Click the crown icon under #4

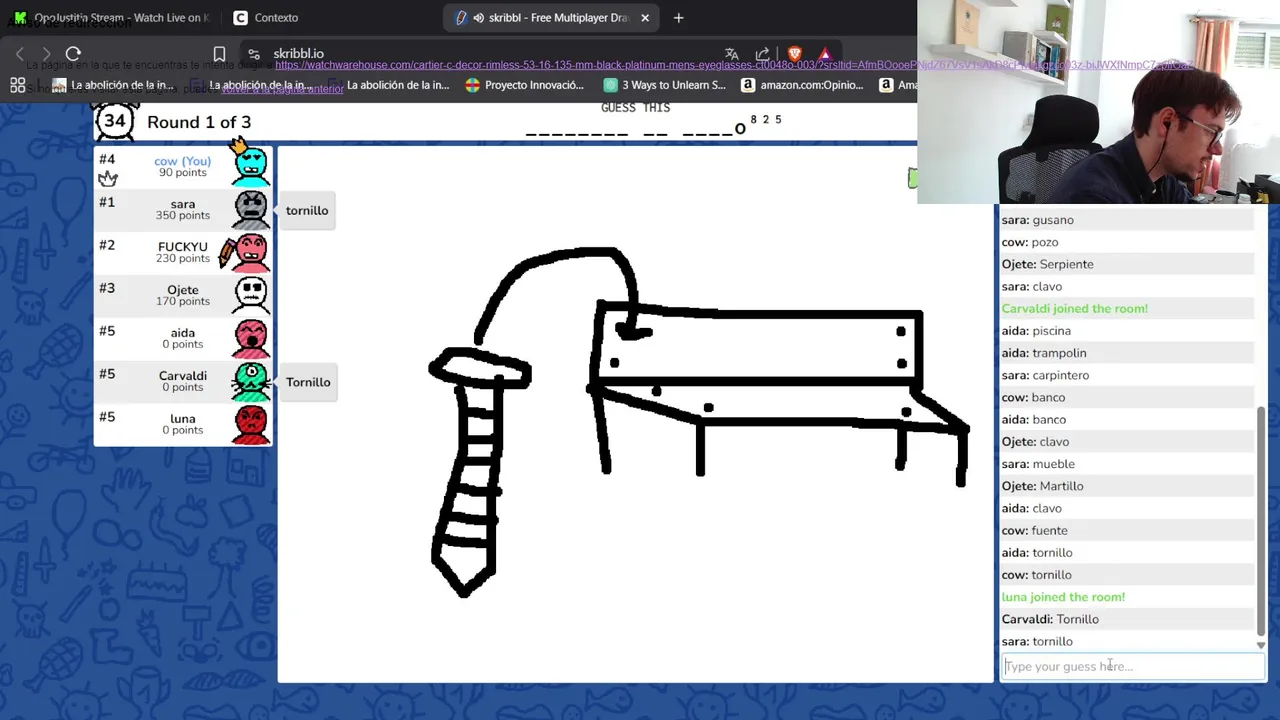tap(108, 178)
